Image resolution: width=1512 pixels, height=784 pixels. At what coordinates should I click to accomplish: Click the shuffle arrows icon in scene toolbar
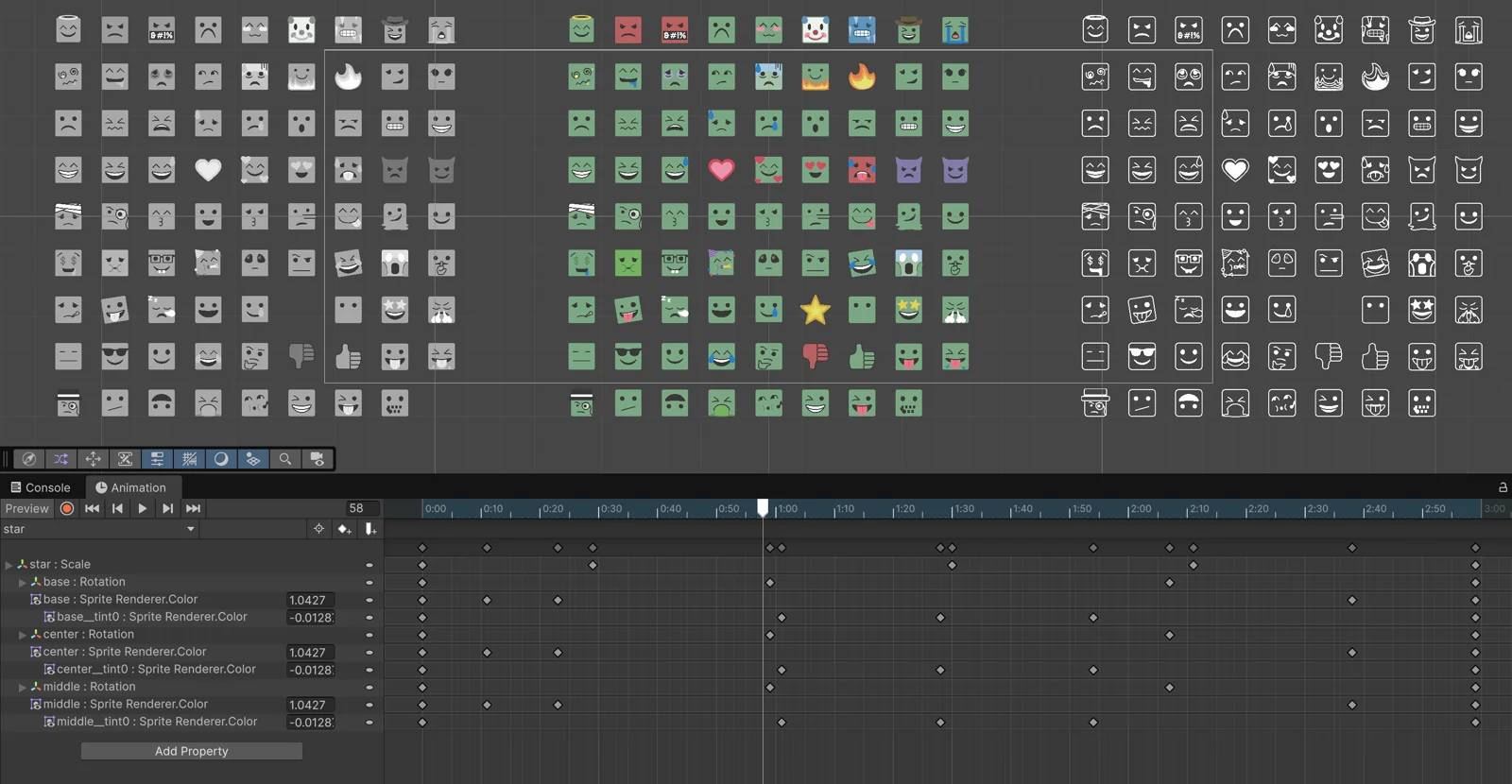60,459
